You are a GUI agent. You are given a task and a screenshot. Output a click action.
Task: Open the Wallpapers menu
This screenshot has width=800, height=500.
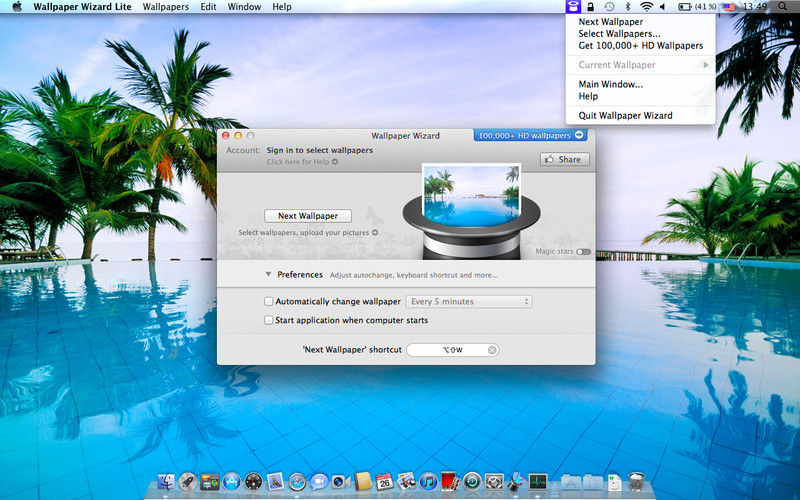click(x=165, y=7)
